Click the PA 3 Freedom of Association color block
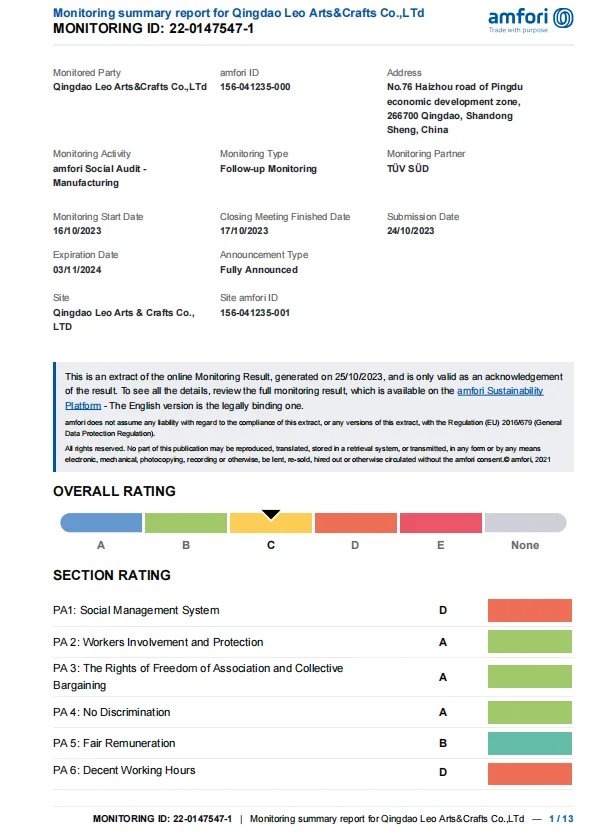The image size is (607, 836). [x=530, y=676]
